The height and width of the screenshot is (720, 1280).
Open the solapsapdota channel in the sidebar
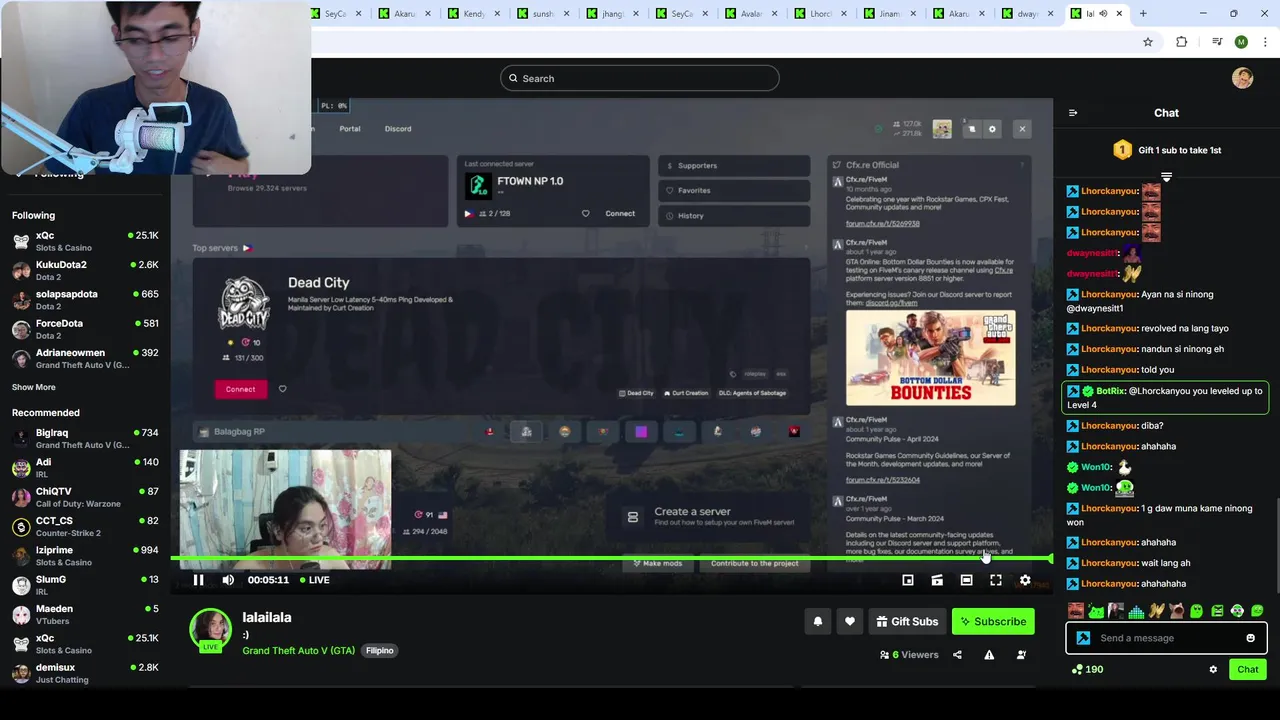coord(85,300)
